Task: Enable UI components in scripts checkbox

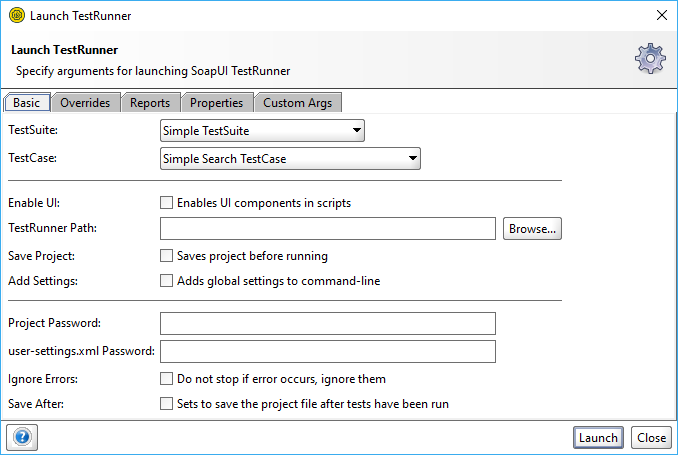Action: [x=166, y=203]
